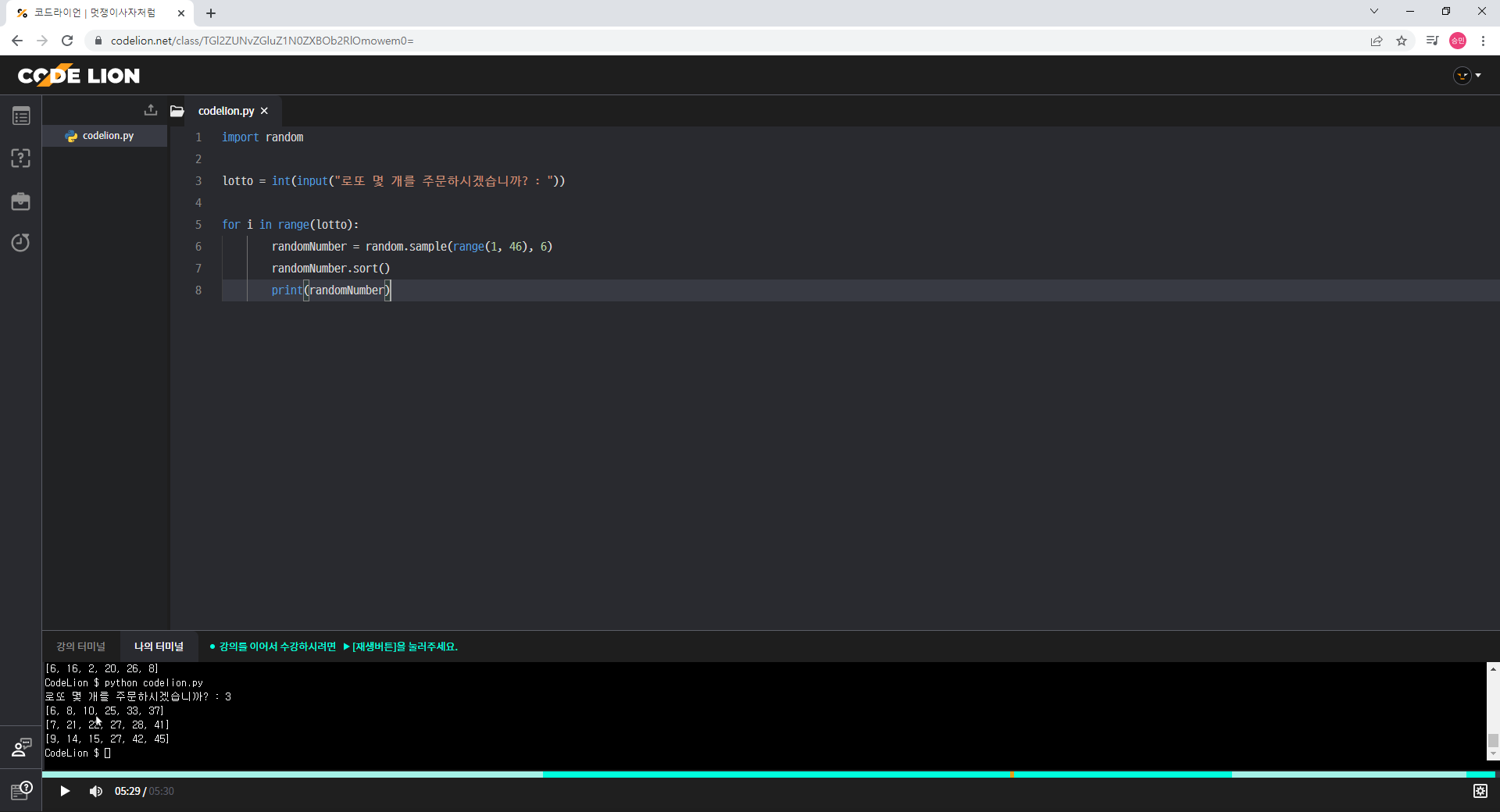Open the CODE LION profile dropdown at top right
This screenshot has width=1500, height=812.
click(1466, 75)
